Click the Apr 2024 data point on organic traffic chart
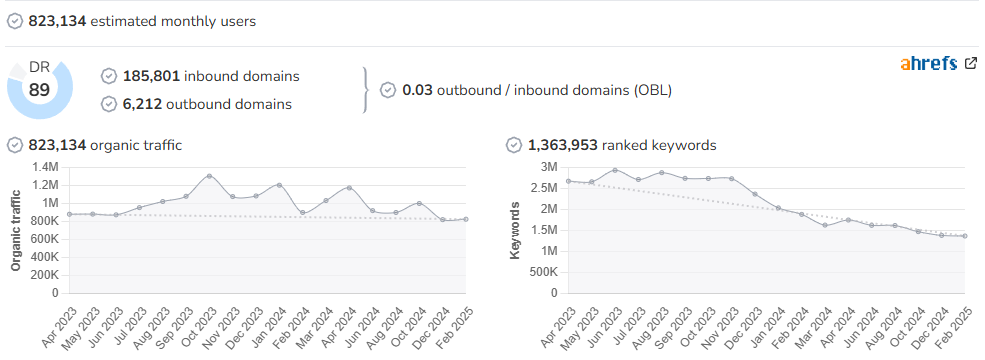The image size is (985, 360). 349,187
